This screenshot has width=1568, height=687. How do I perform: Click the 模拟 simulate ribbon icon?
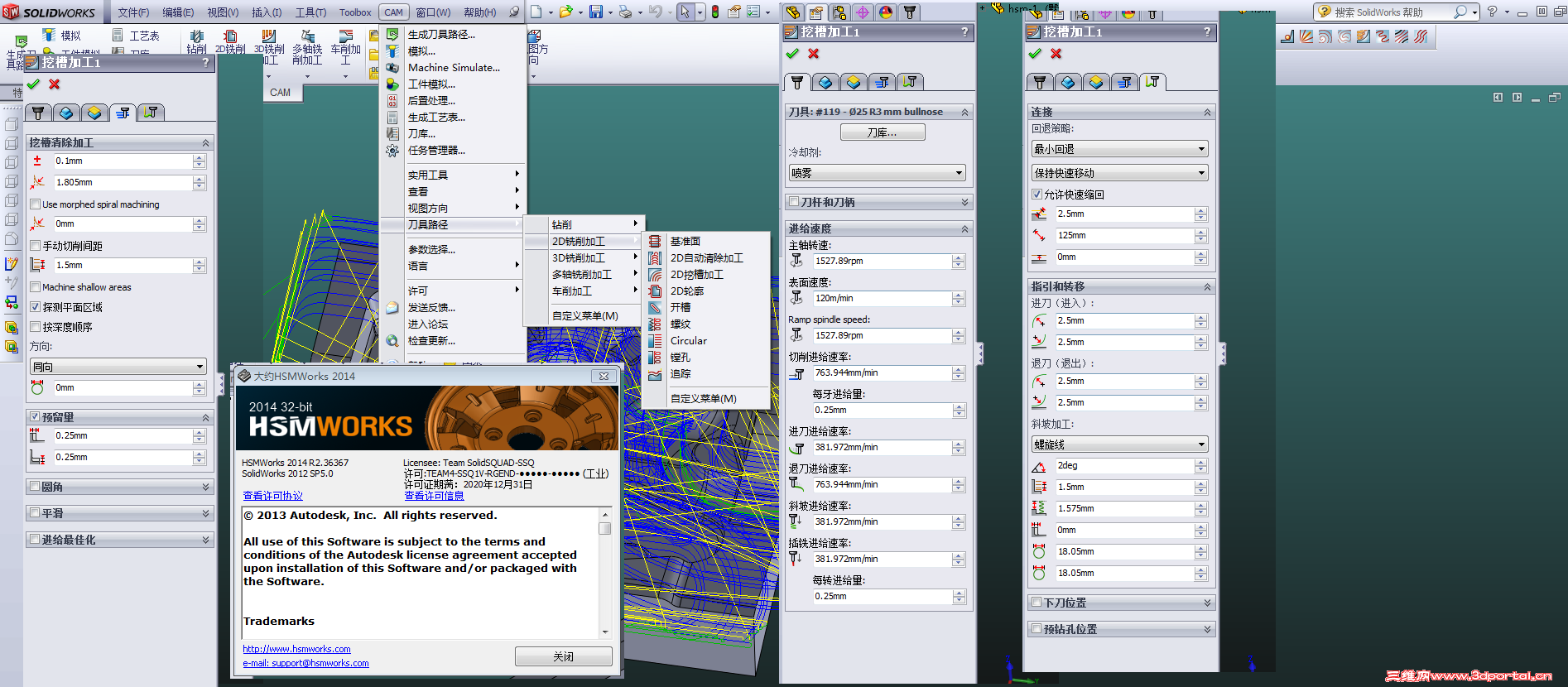[50, 36]
